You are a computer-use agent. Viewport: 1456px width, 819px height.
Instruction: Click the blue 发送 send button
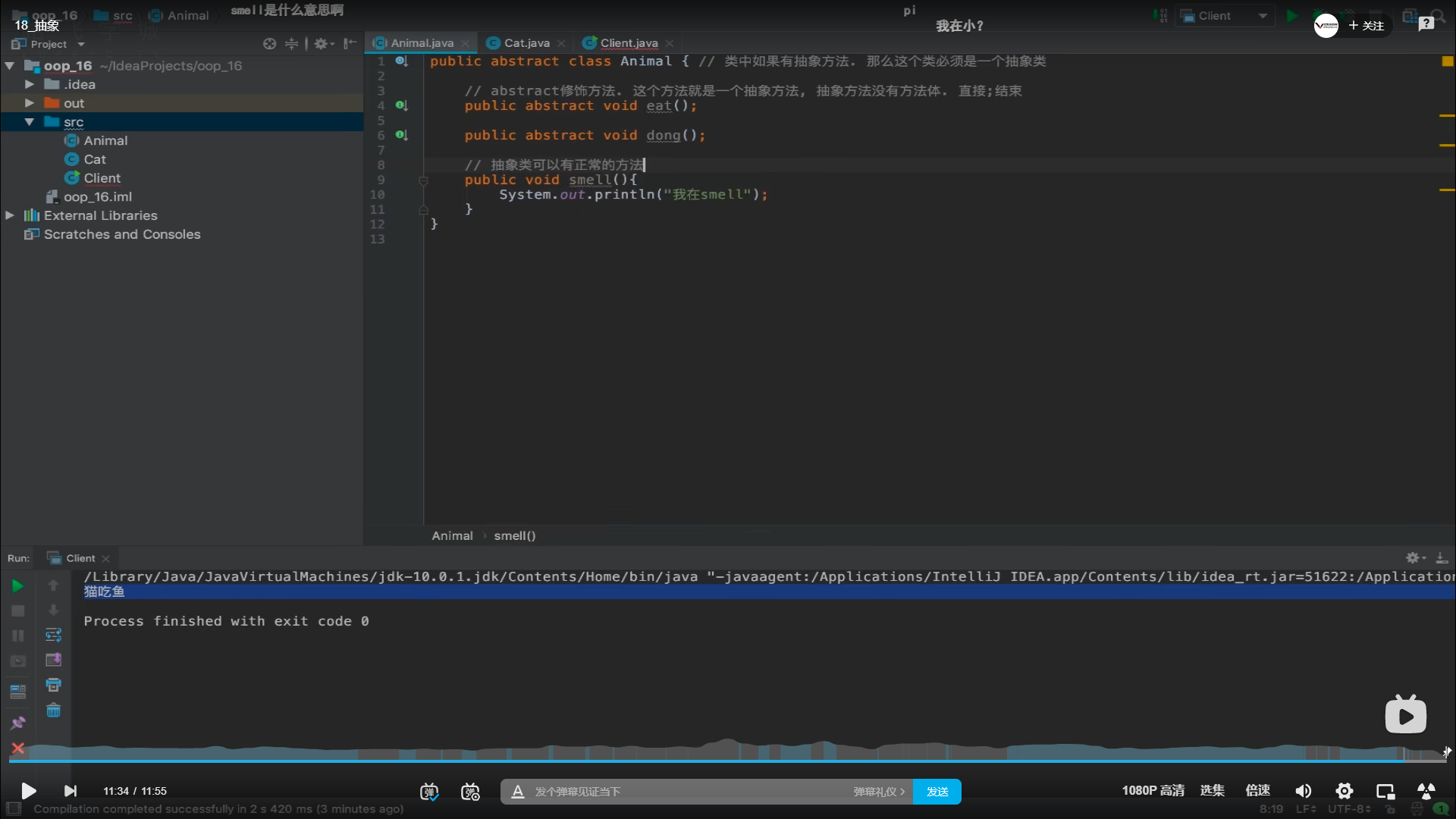937,792
